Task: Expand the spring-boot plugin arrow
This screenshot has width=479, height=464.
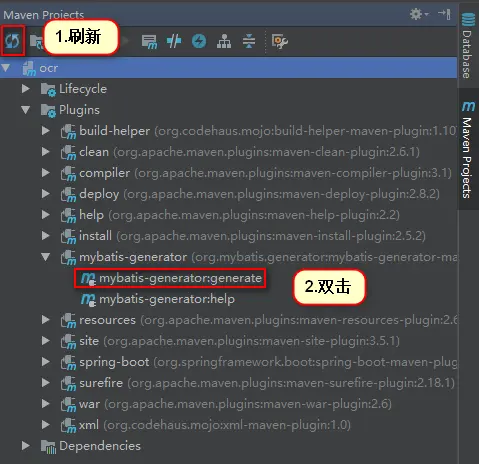Action: coord(46,362)
